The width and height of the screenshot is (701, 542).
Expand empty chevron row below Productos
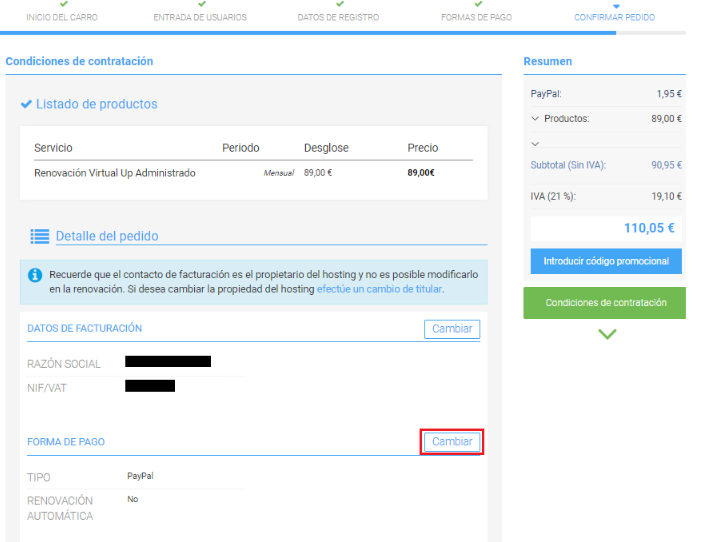pos(535,144)
